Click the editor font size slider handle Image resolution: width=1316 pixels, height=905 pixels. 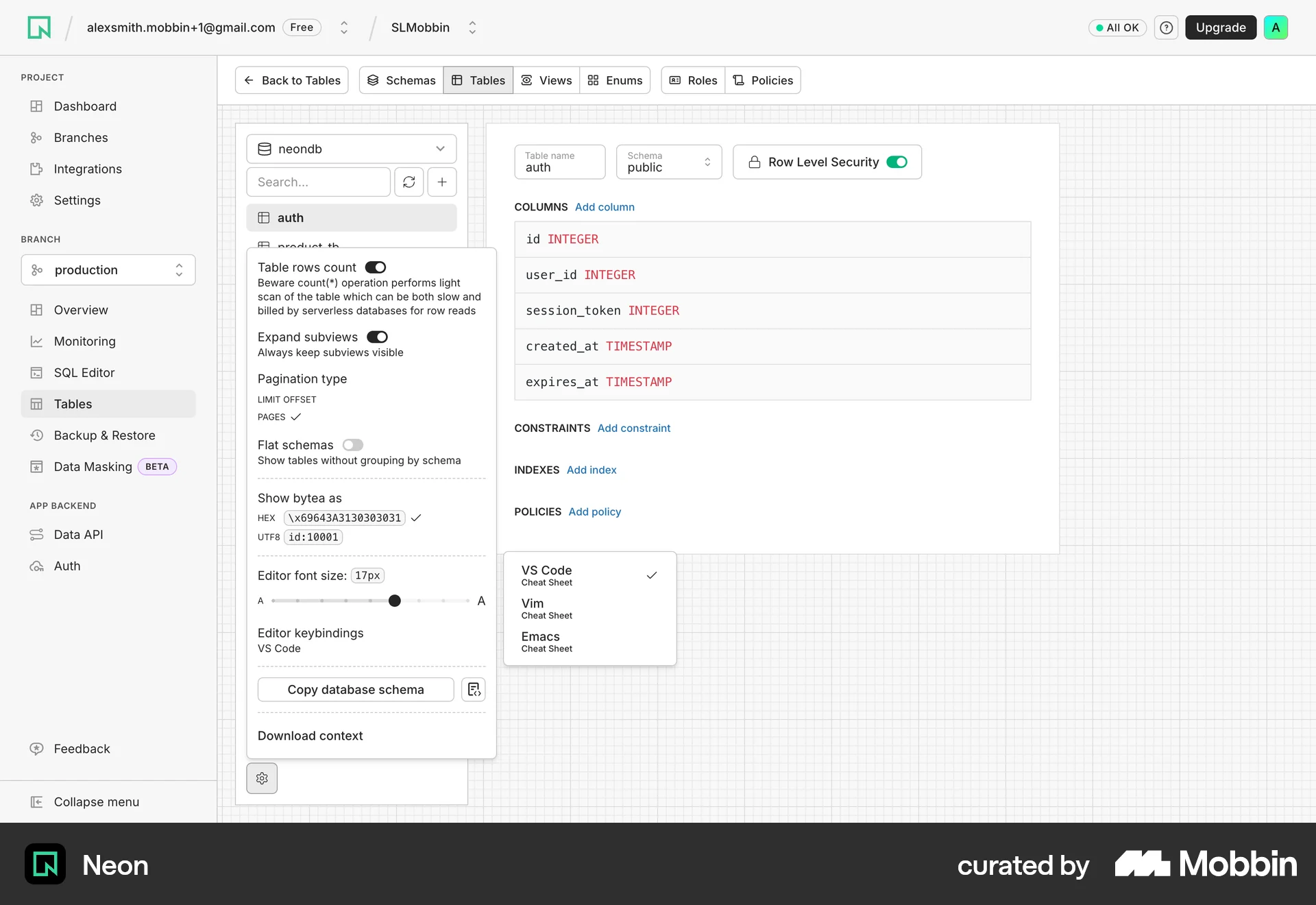[395, 601]
